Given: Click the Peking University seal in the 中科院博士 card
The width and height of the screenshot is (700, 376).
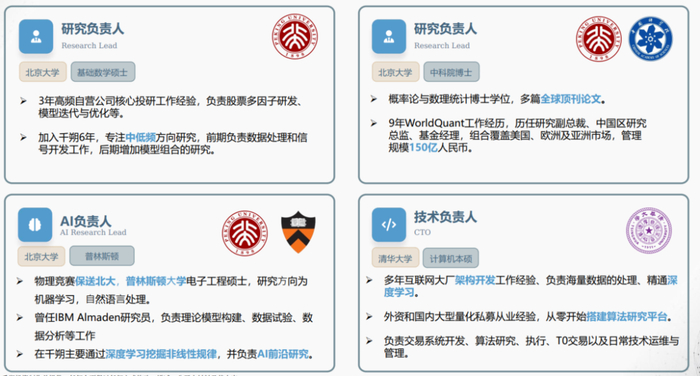Looking at the screenshot, I should [598, 38].
